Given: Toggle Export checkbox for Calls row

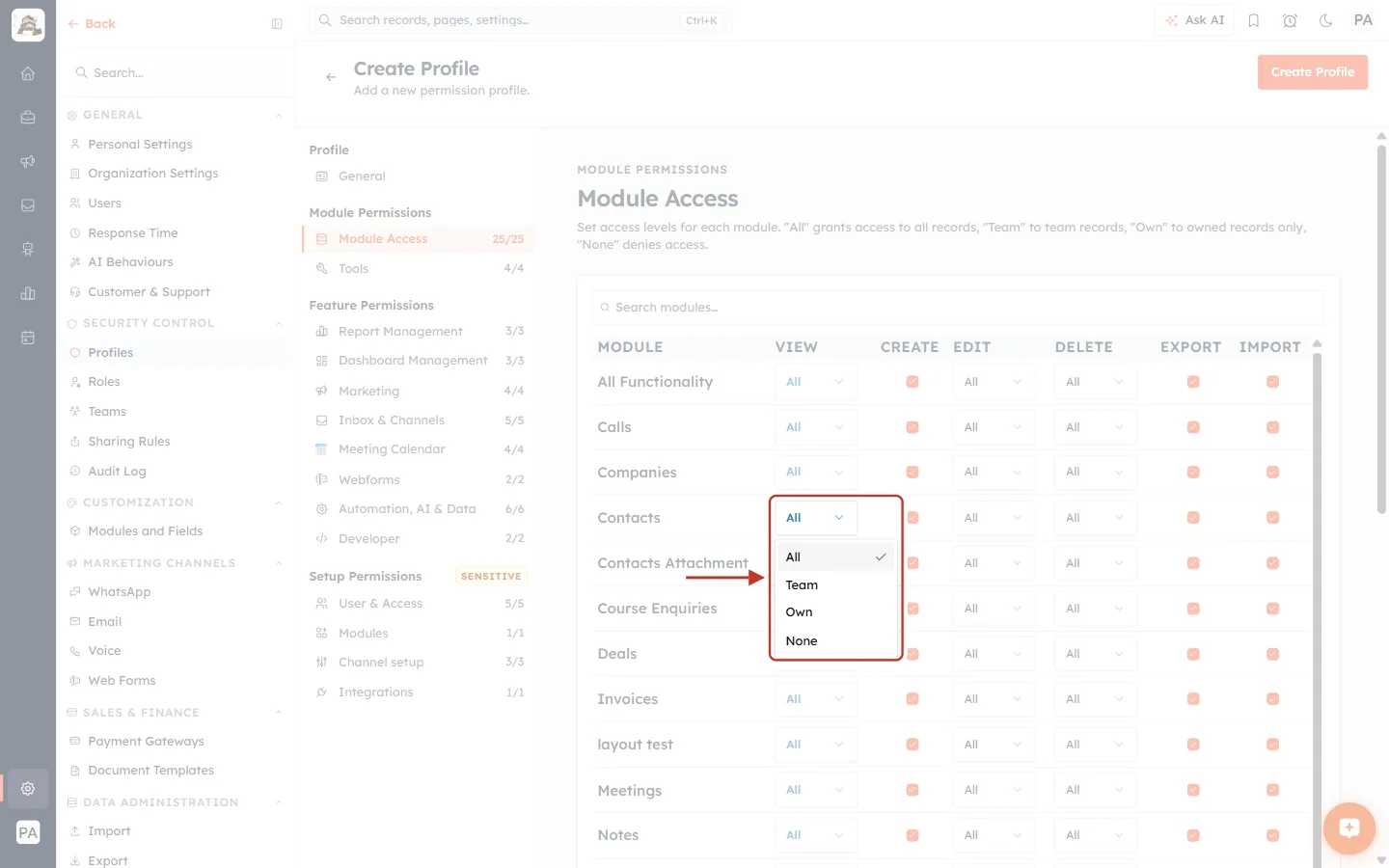Looking at the screenshot, I should click(1193, 427).
